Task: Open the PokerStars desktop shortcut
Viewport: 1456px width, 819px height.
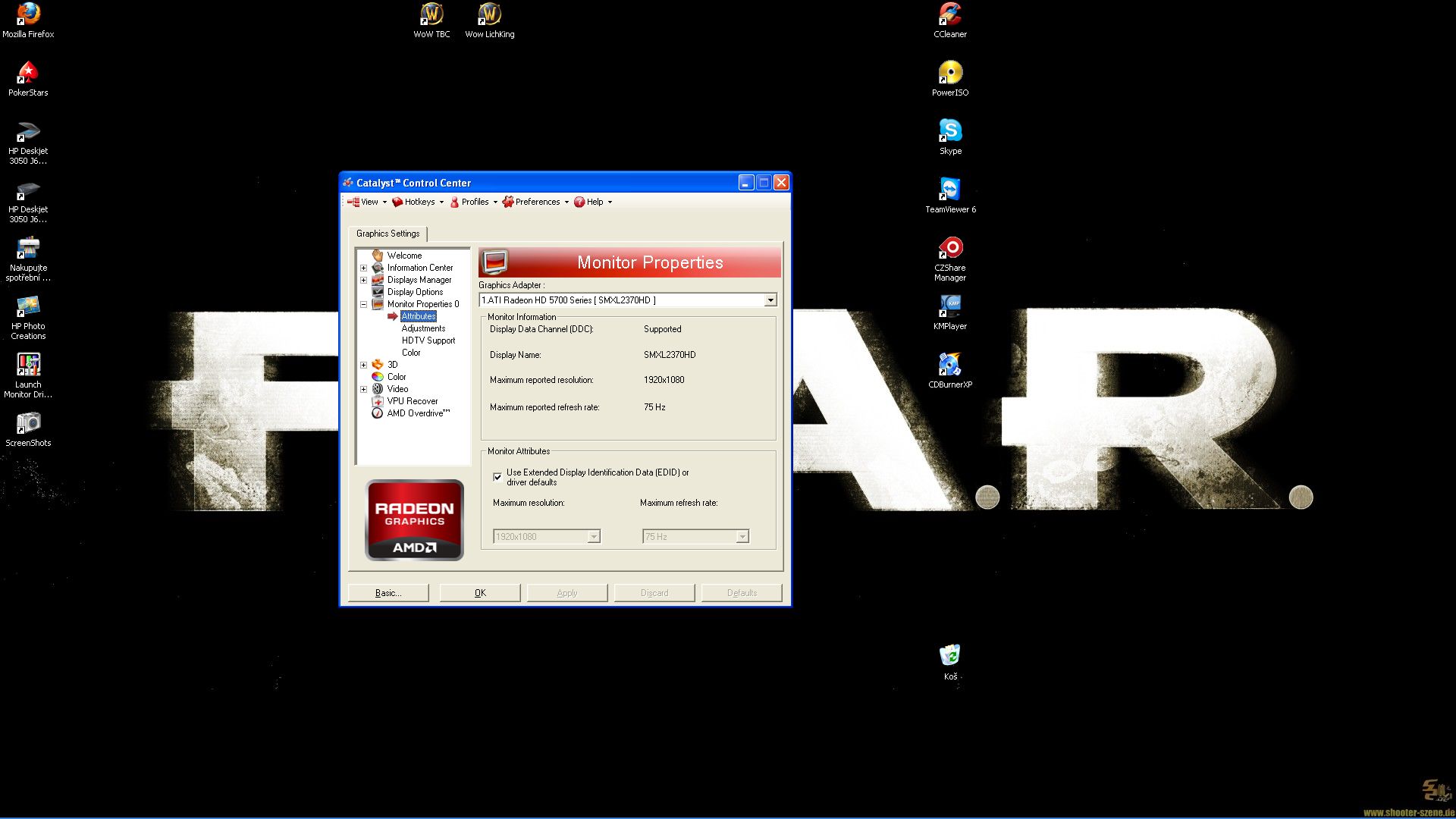Action: pyautogui.click(x=28, y=74)
